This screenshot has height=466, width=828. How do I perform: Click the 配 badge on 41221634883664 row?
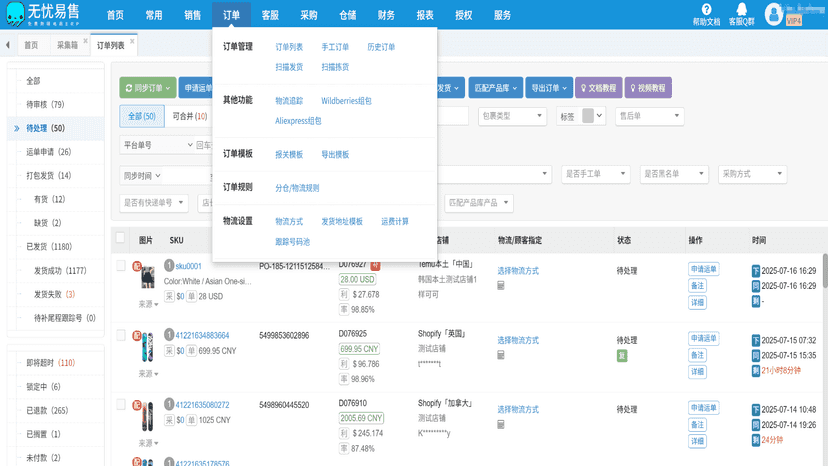[x=137, y=335]
